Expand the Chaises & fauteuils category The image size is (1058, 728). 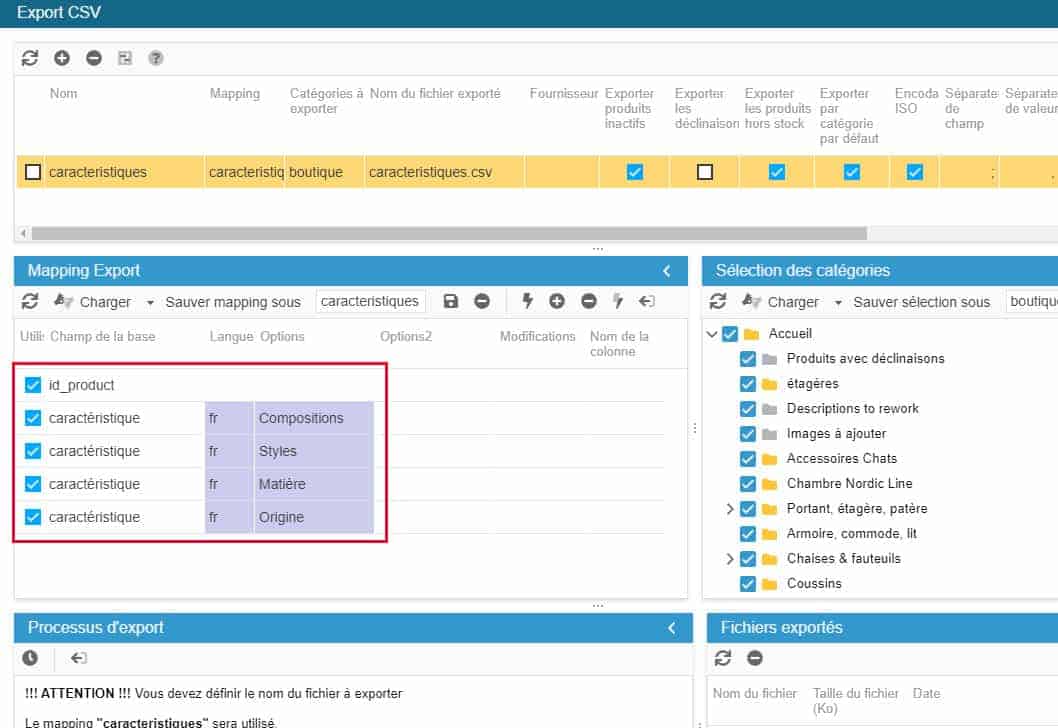point(731,559)
